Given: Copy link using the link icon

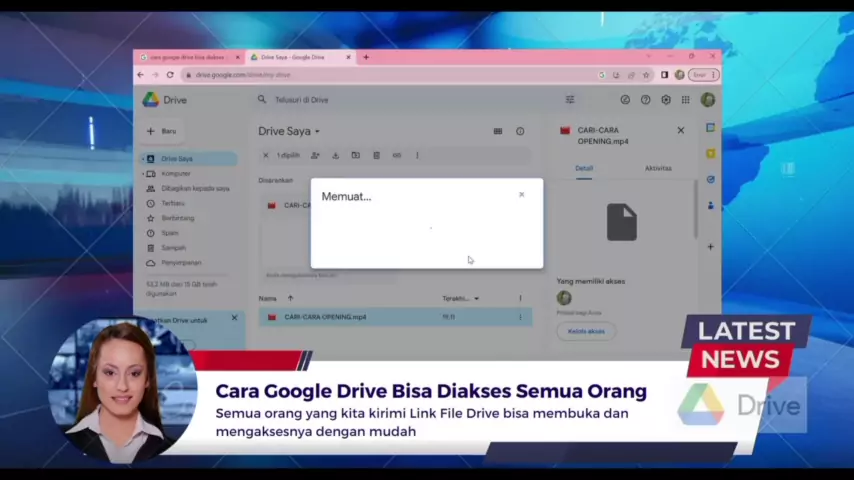Looking at the screenshot, I should [x=397, y=155].
